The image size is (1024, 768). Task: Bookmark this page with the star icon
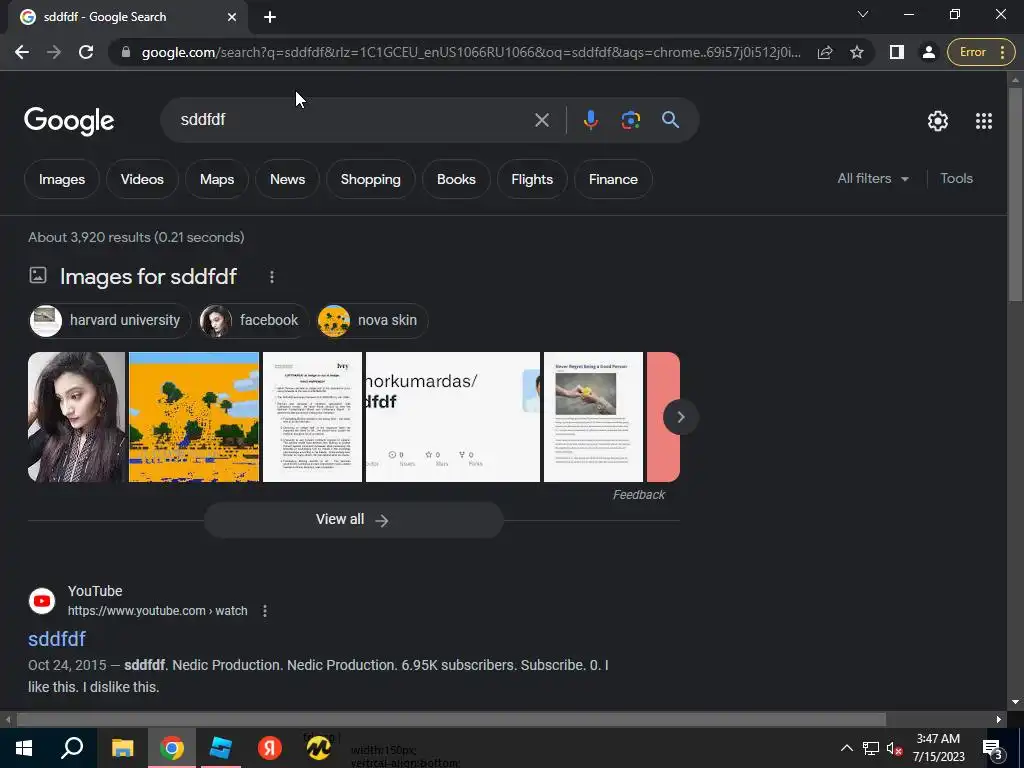pyautogui.click(x=857, y=52)
